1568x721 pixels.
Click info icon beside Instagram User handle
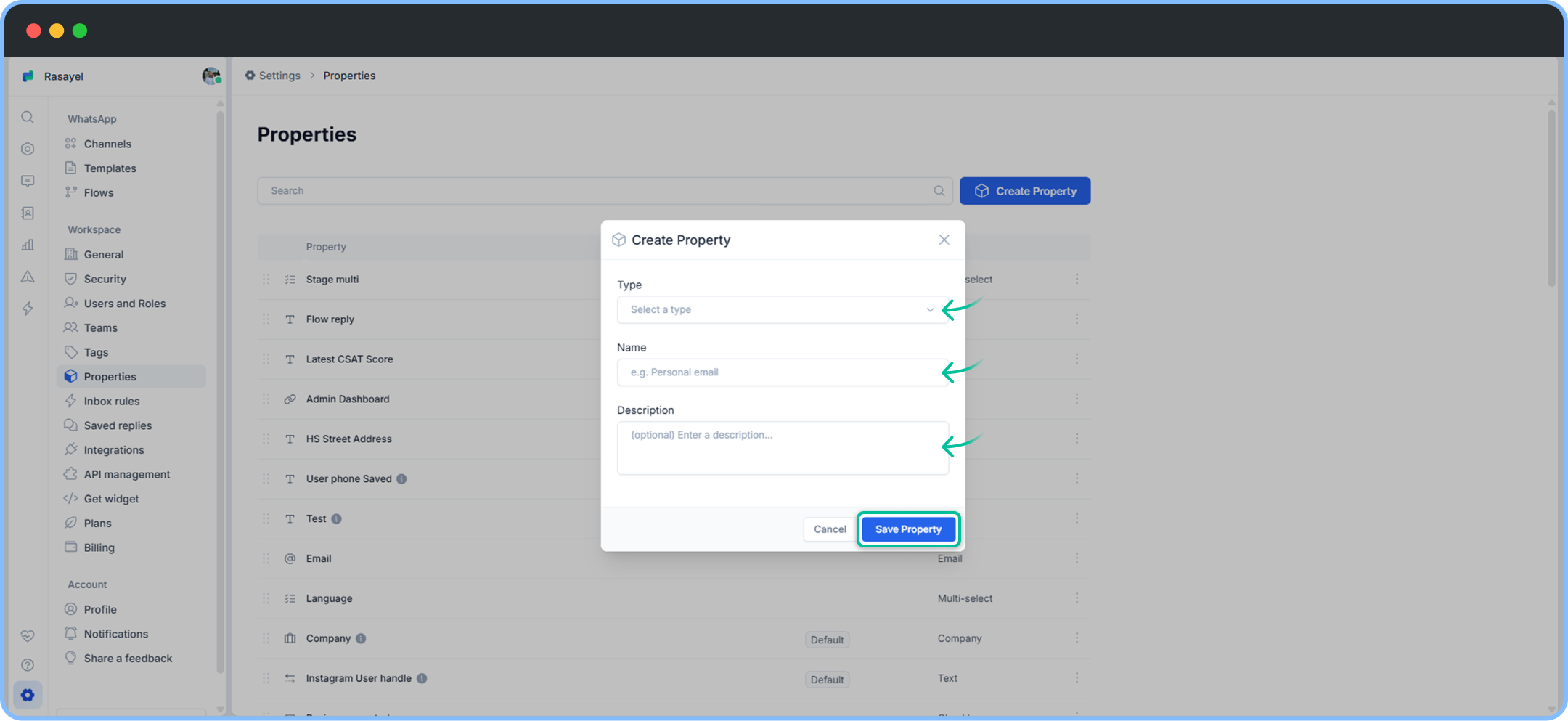point(422,678)
